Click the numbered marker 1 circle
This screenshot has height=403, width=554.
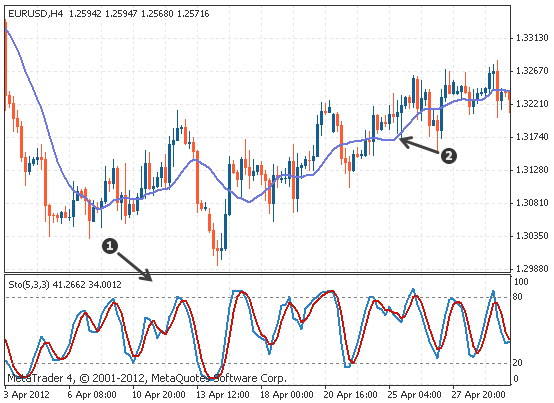(110, 246)
